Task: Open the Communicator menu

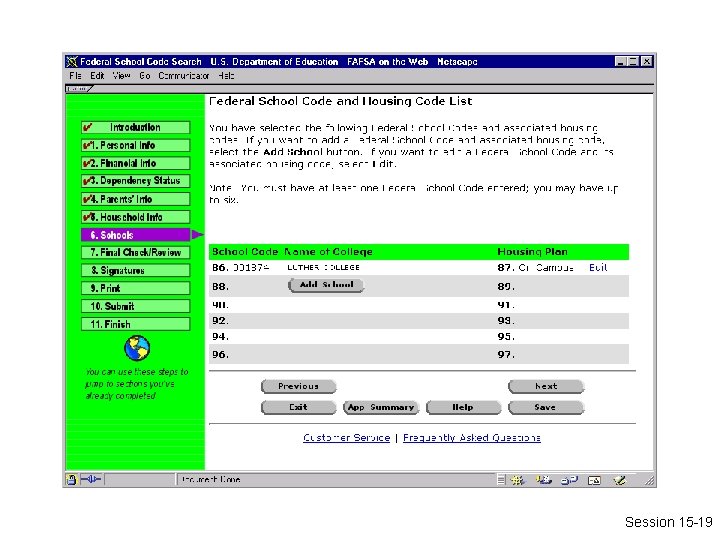Action: [x=184, y=76]
